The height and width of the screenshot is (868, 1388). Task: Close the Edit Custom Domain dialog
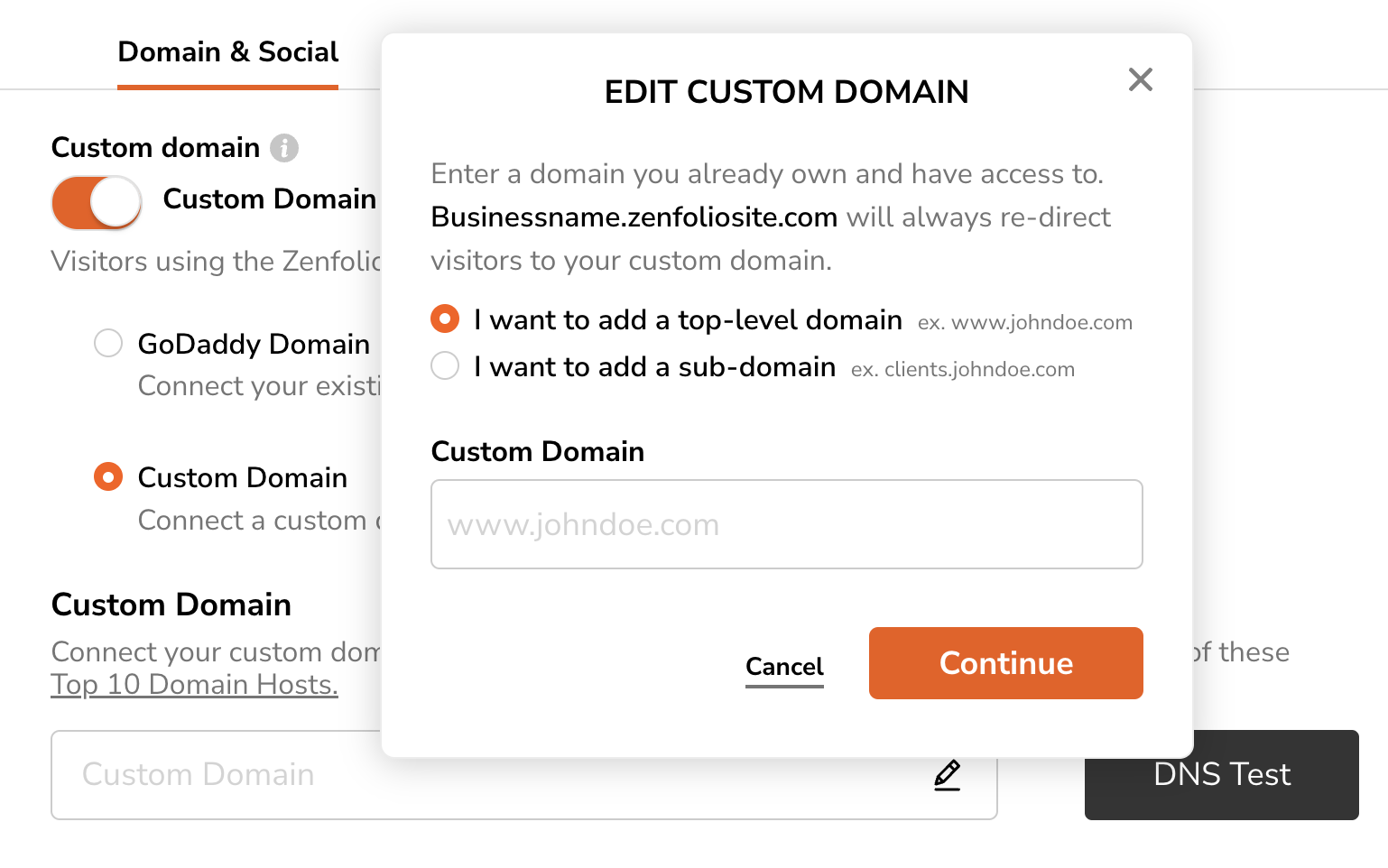pos(1141,79)
